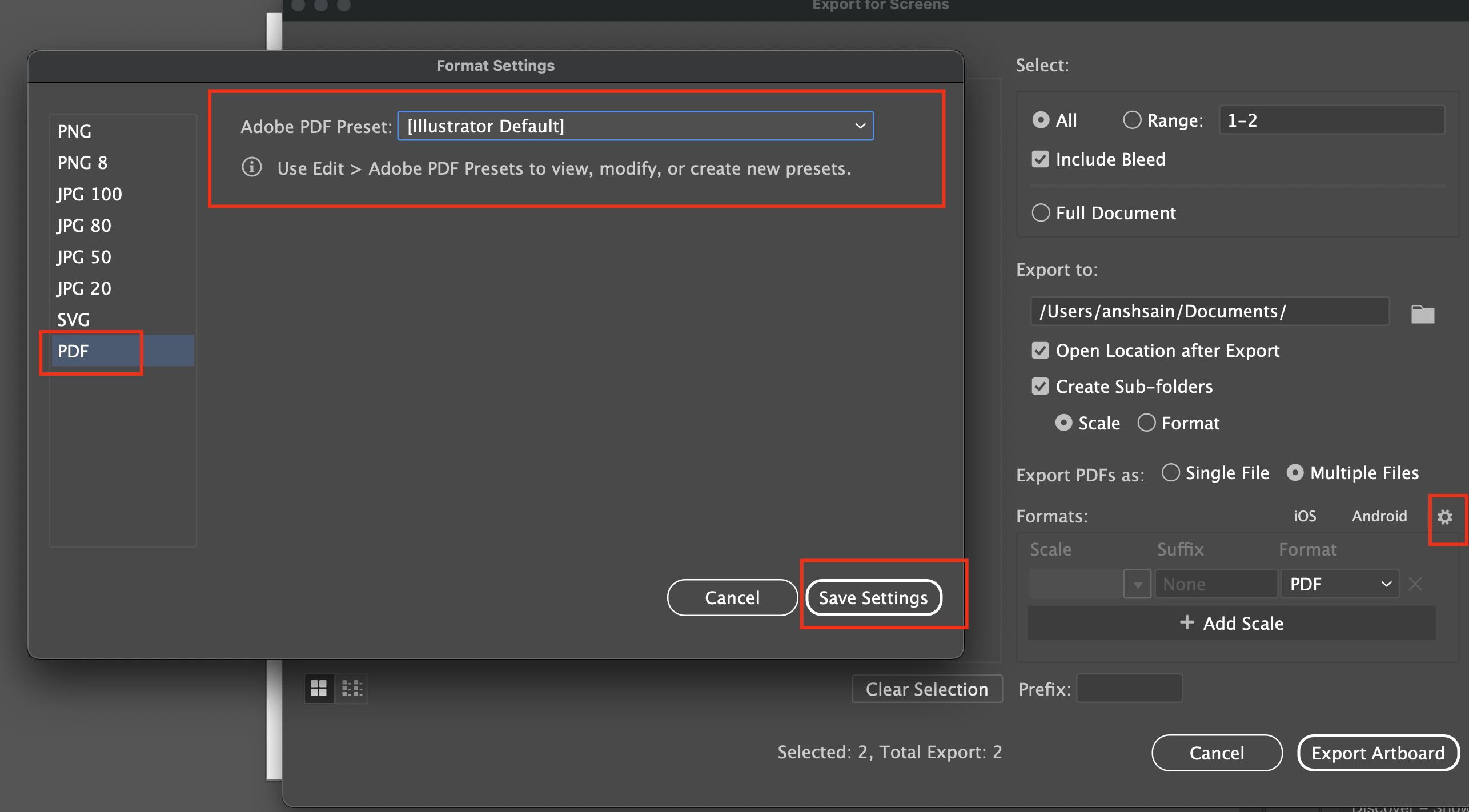Click the gear icon next to Android

(x=1444, y=517)
